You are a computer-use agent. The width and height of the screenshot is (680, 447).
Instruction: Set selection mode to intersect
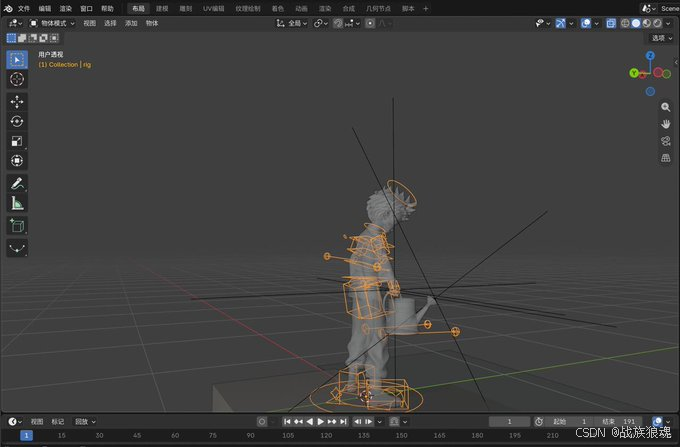(54, 38)
